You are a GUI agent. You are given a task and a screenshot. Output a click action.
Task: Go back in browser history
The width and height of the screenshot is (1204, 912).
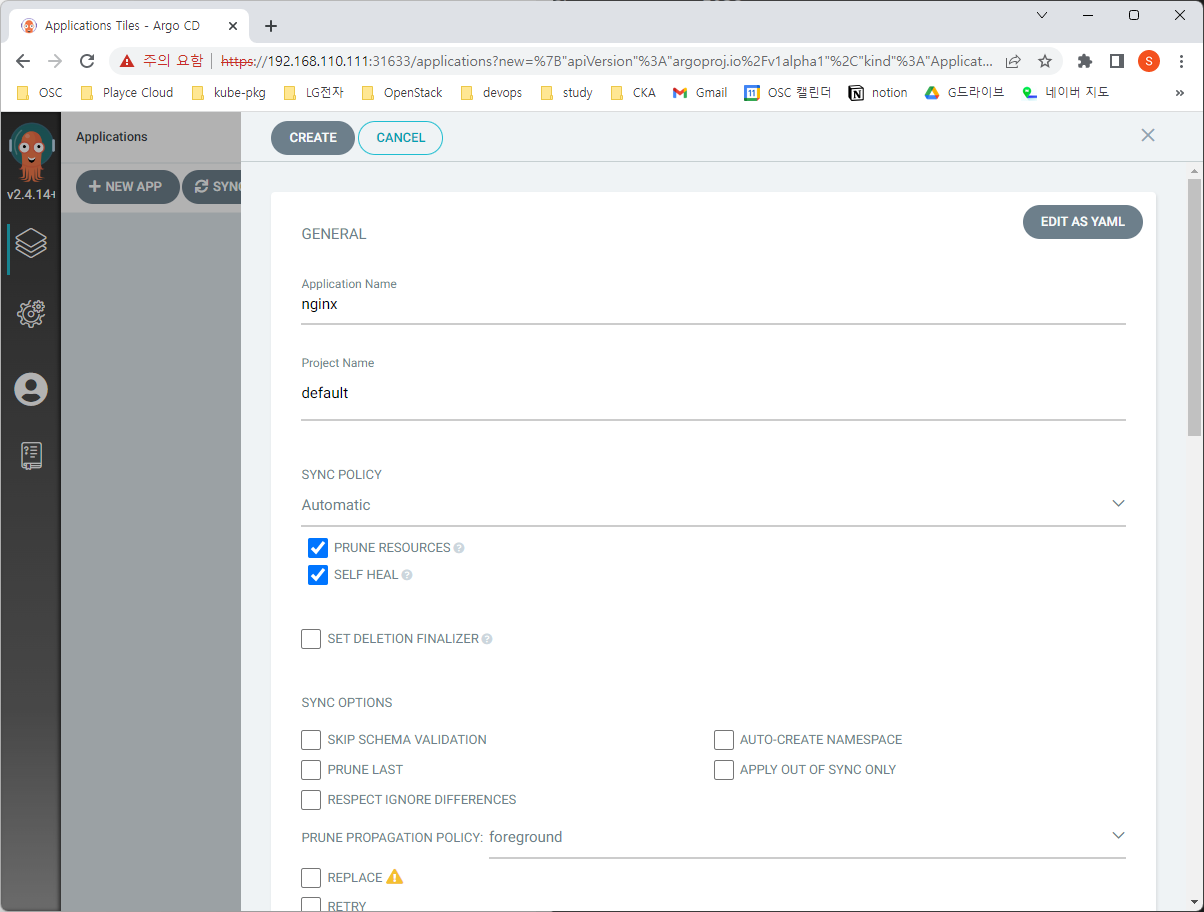coord(23,61)
